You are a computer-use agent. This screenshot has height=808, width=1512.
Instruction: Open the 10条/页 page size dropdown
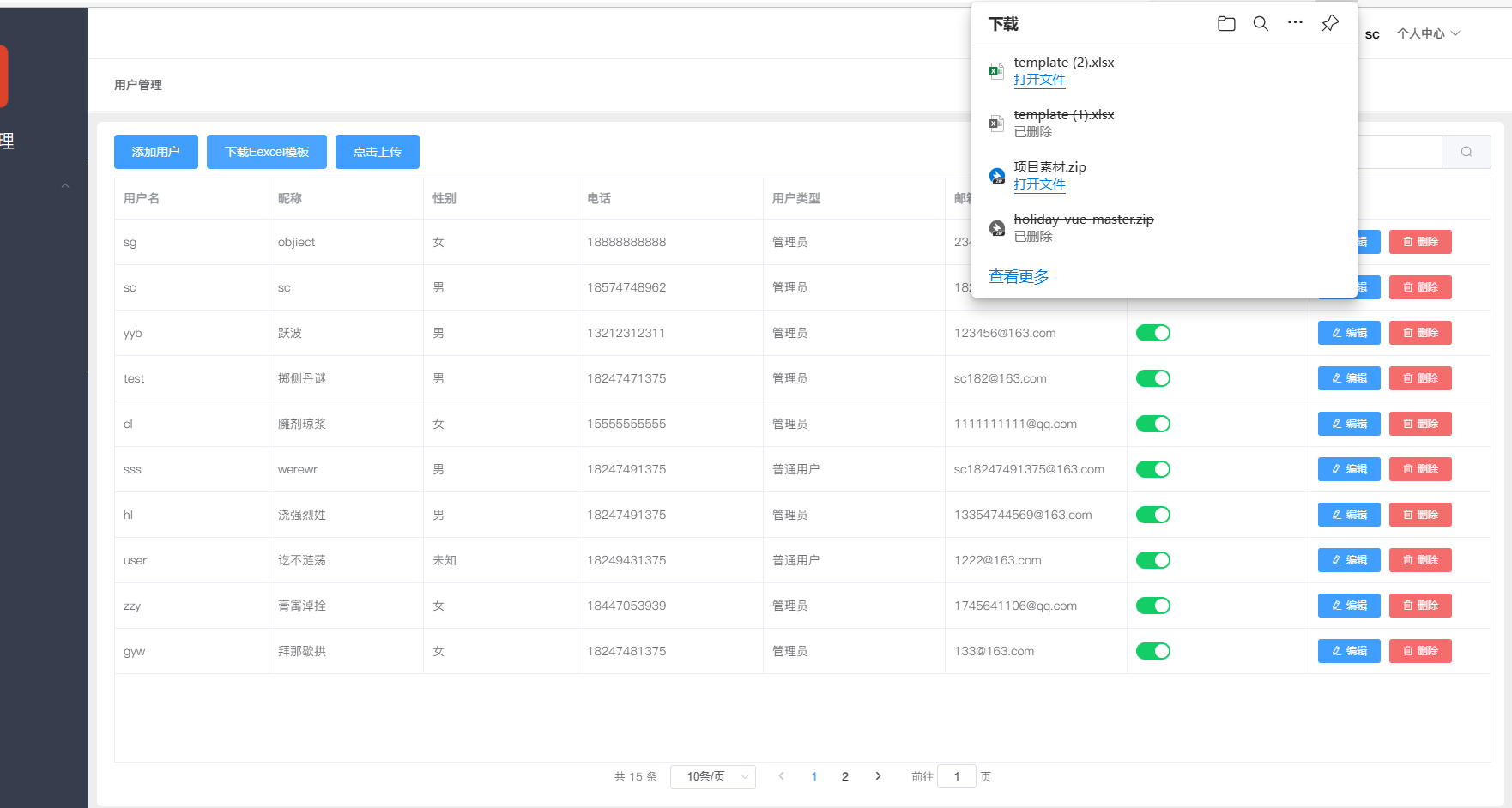pos(713,776)
